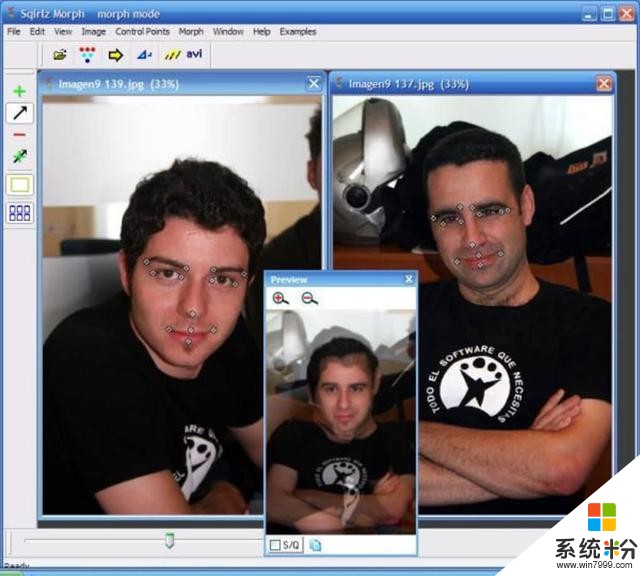Close the Imagen9 139.jpg window

[314, 84]
